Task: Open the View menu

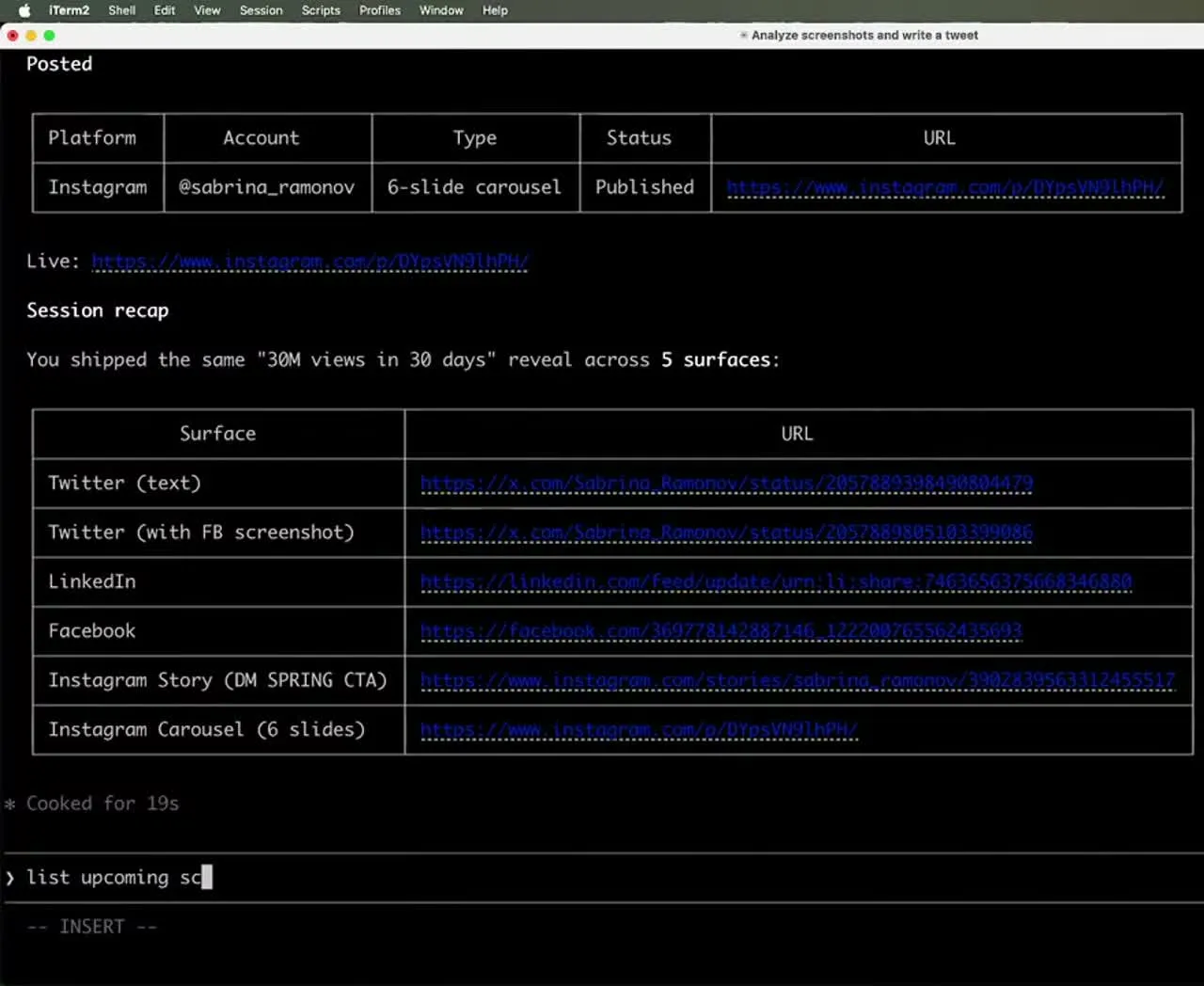Action: pos(207,10)
